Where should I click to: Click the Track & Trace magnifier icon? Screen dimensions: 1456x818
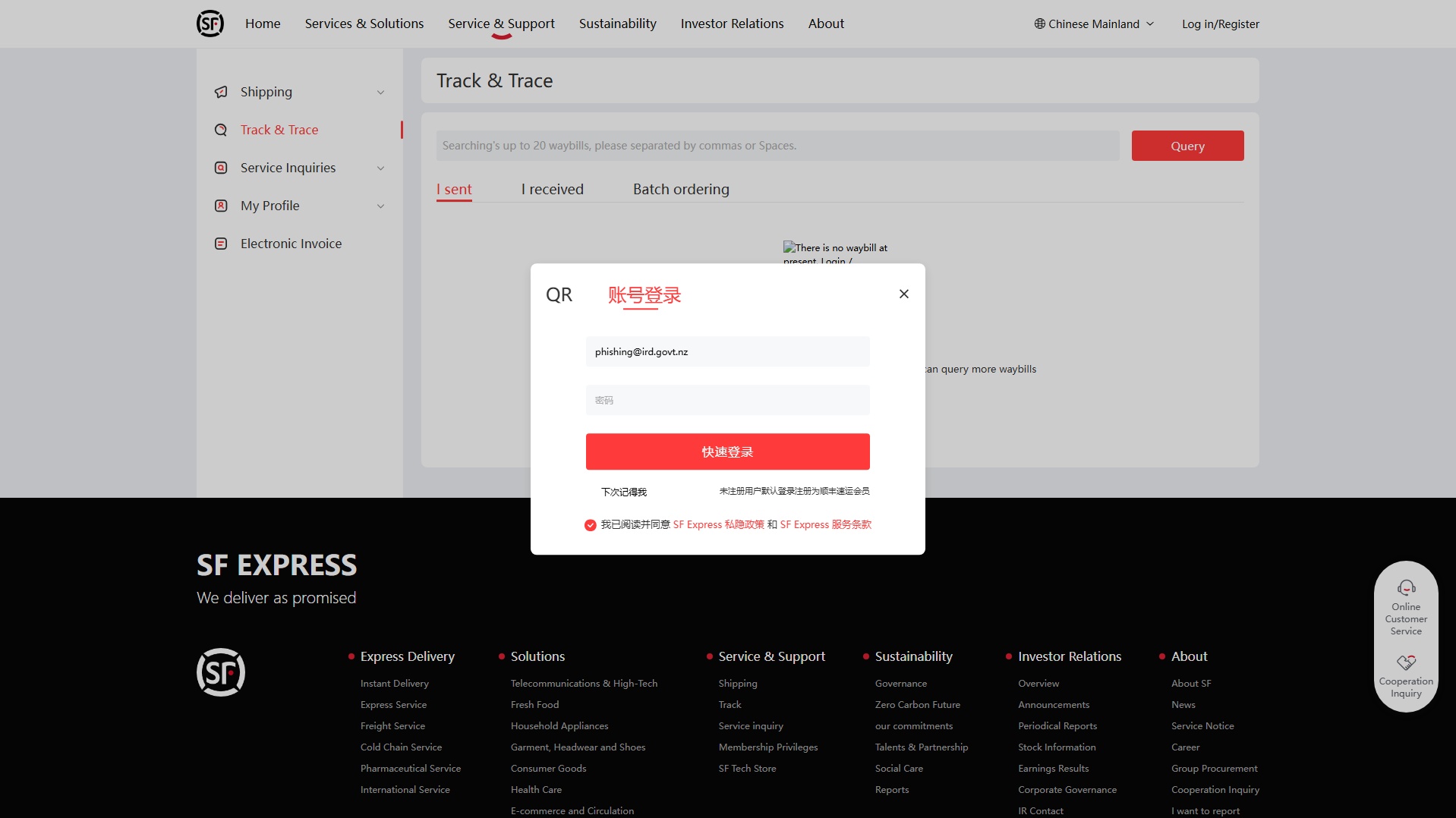(x=221, y=130)
